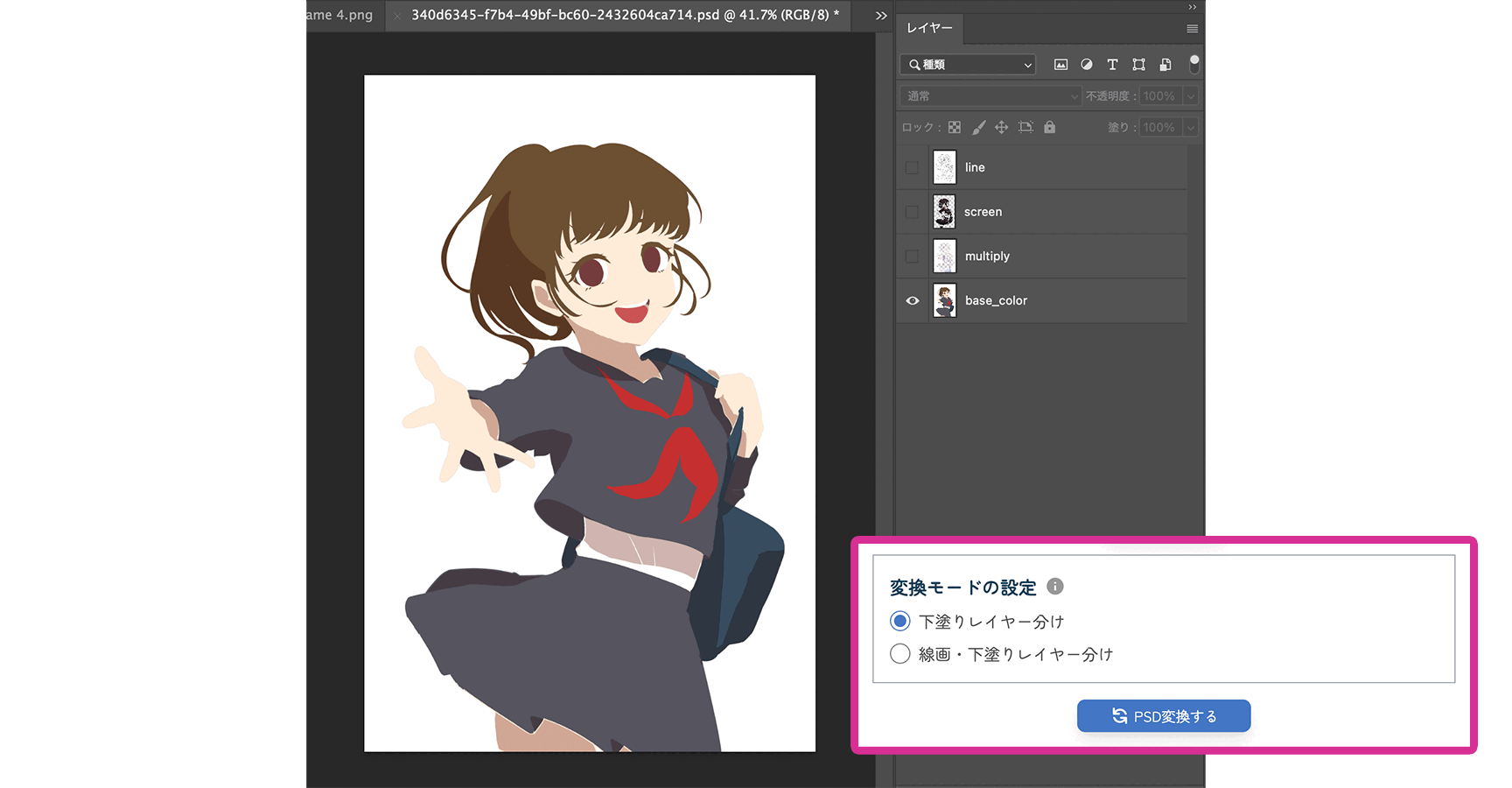Select 線画・下塗りレイヤー分け radio option

click(x=900, y=654)
